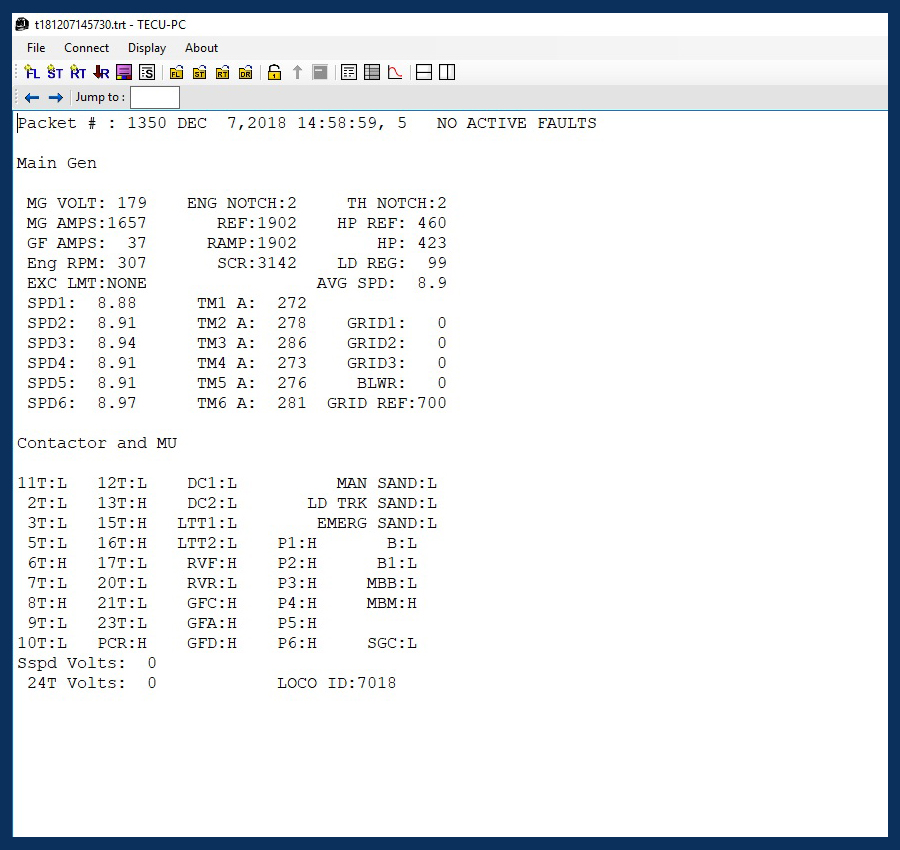This screenshot has width=900, height=850.
Task: Click the 'Packet # : 1350' text
Action: 92,123
